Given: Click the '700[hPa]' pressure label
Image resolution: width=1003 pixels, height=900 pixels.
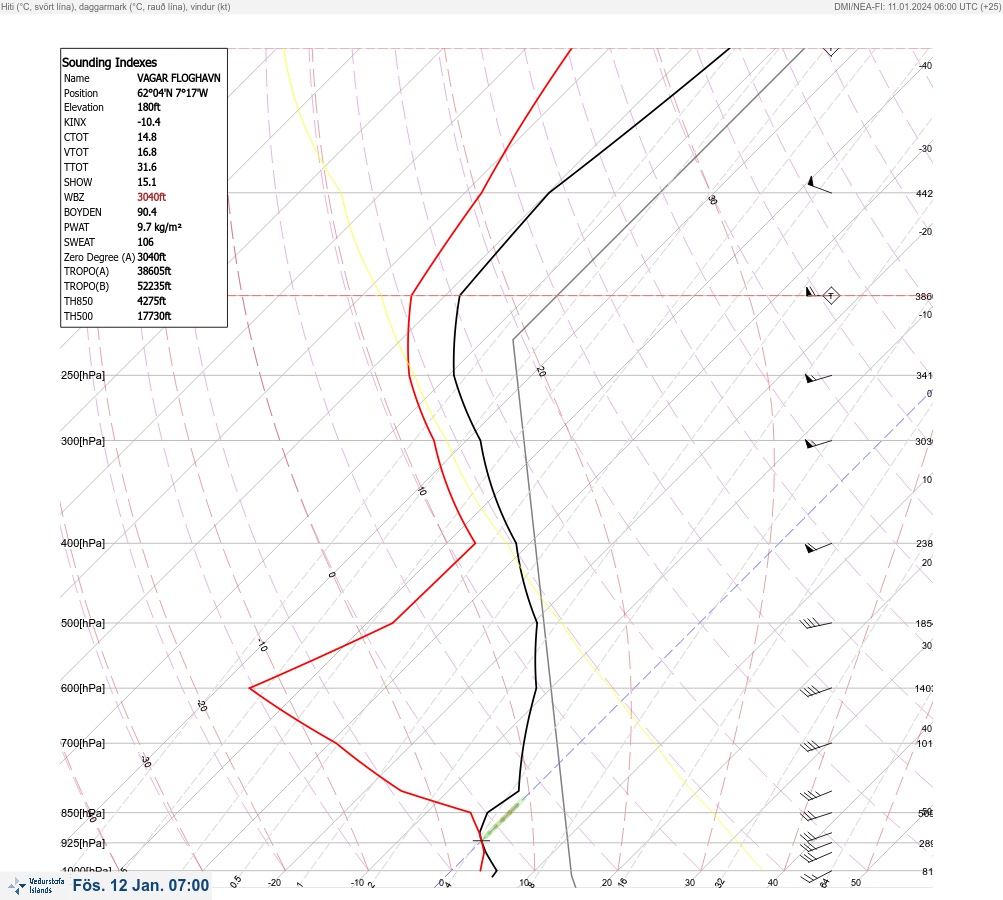Looking at the screenshot, I should coord(83,744).
